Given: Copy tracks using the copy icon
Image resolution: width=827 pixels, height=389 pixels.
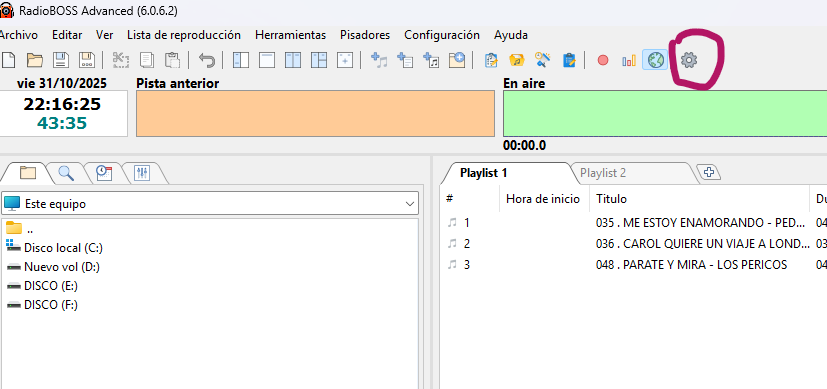Looking at the screenshot, I should pos(147,60).
